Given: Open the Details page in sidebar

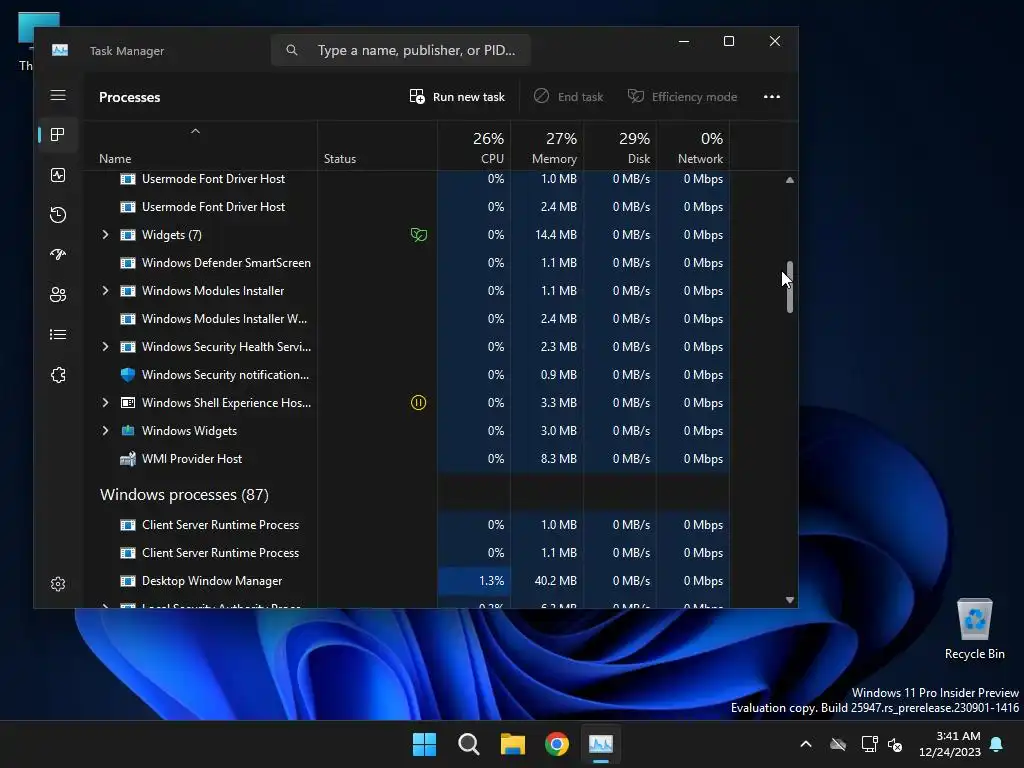Looking at the screenshot, I should click(x=58, y=334).
